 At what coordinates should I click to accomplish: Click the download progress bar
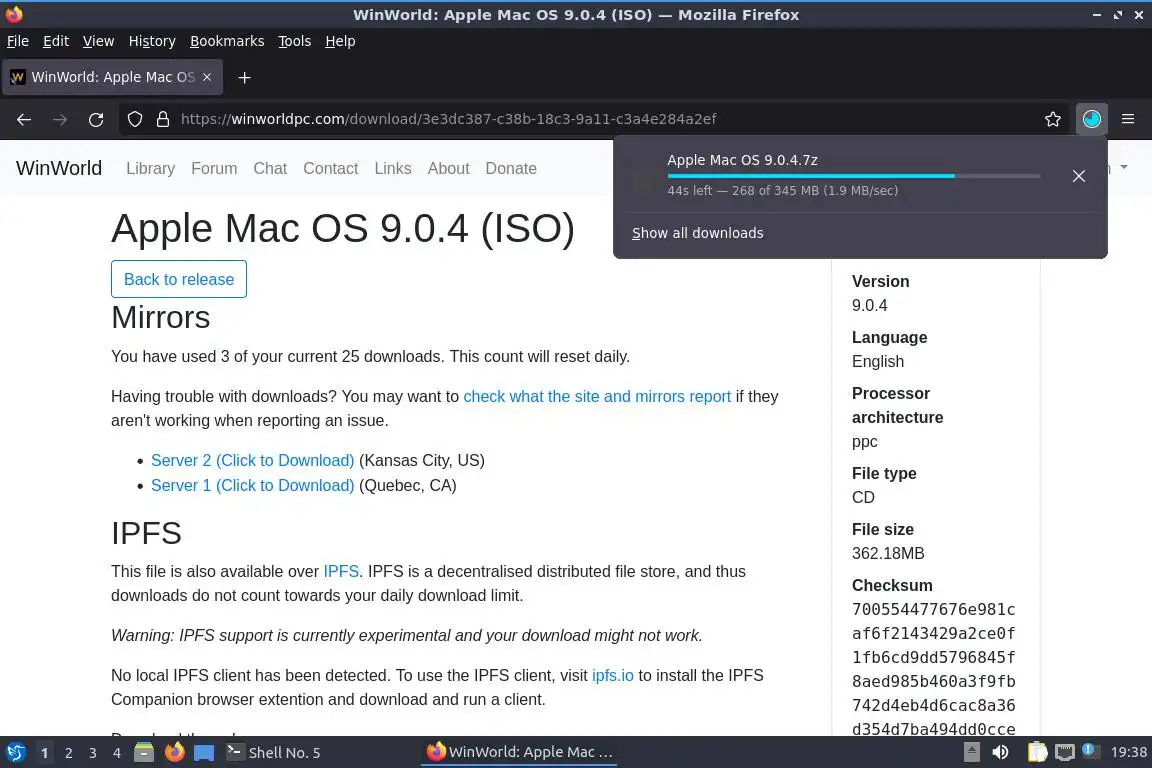coord(854,176)
